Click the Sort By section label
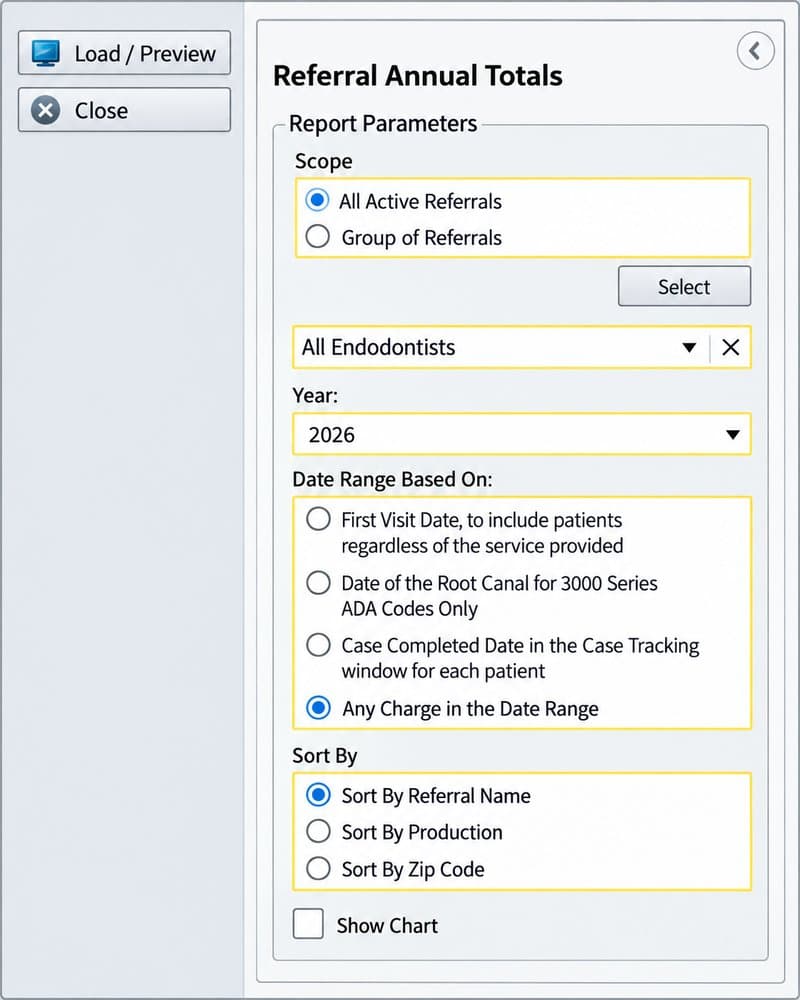This screenshot has height=1000, width=800. pos(325,756)
